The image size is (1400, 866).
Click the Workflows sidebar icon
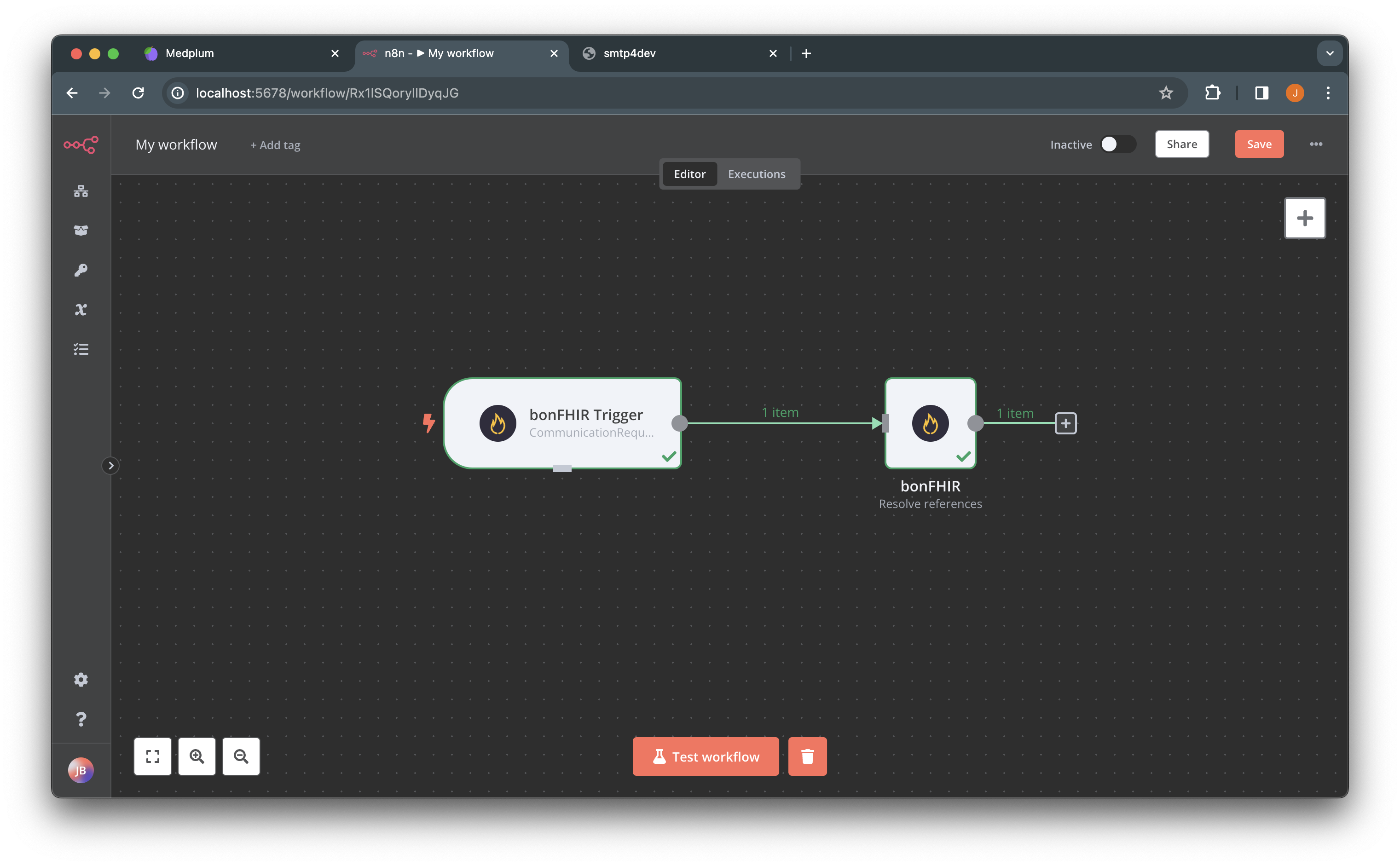point(81,191)
